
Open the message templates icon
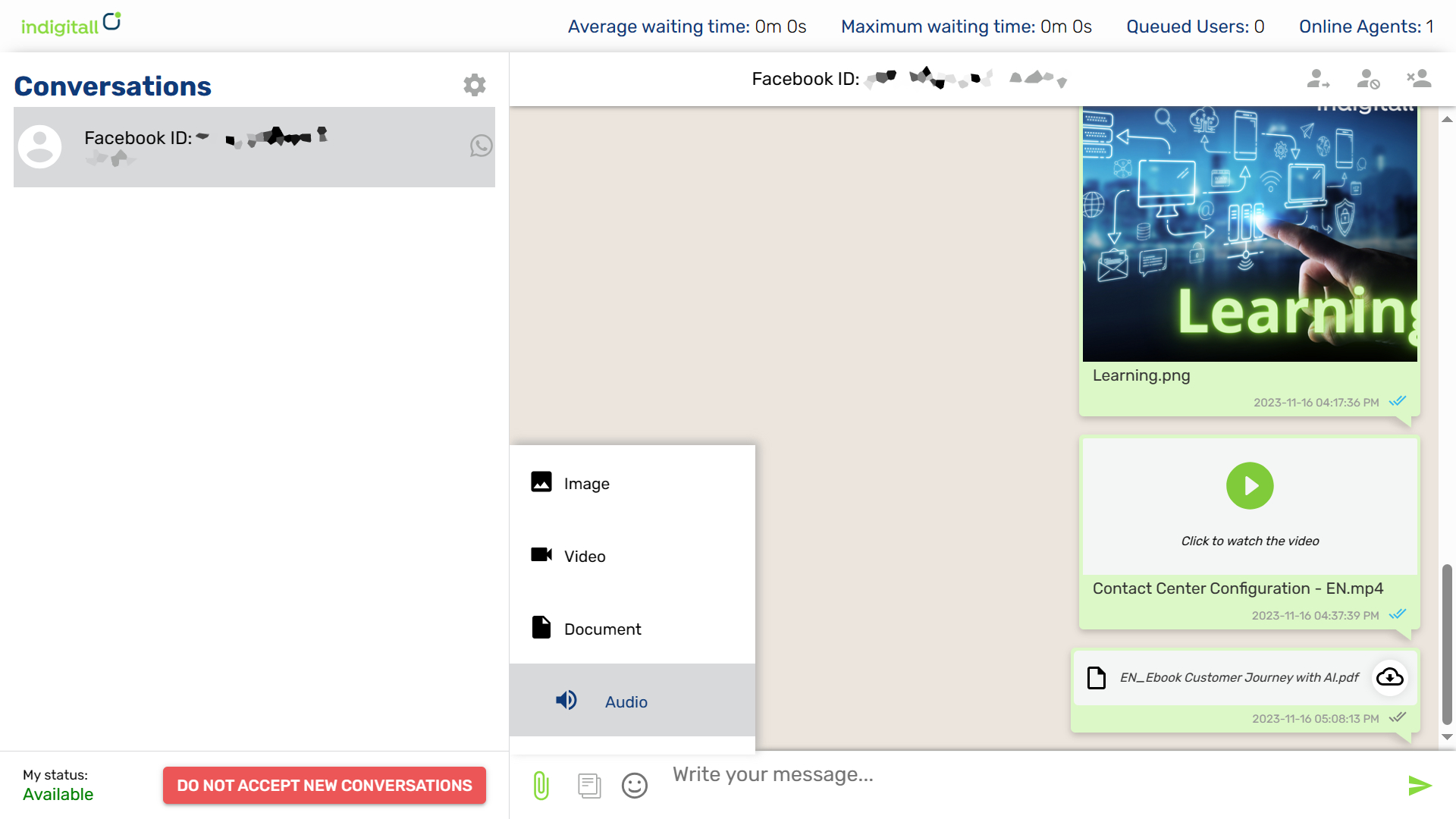click(589, 786)
